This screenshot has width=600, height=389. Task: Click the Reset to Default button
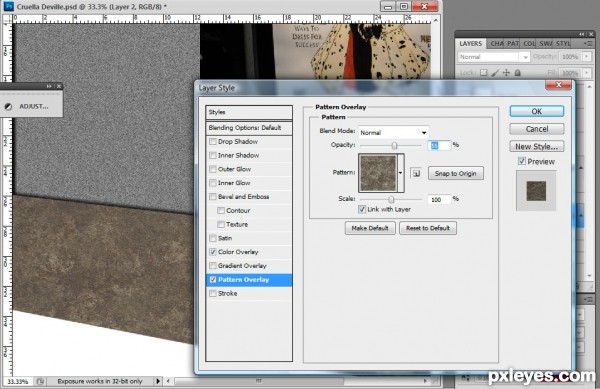[x=428, y=228]
